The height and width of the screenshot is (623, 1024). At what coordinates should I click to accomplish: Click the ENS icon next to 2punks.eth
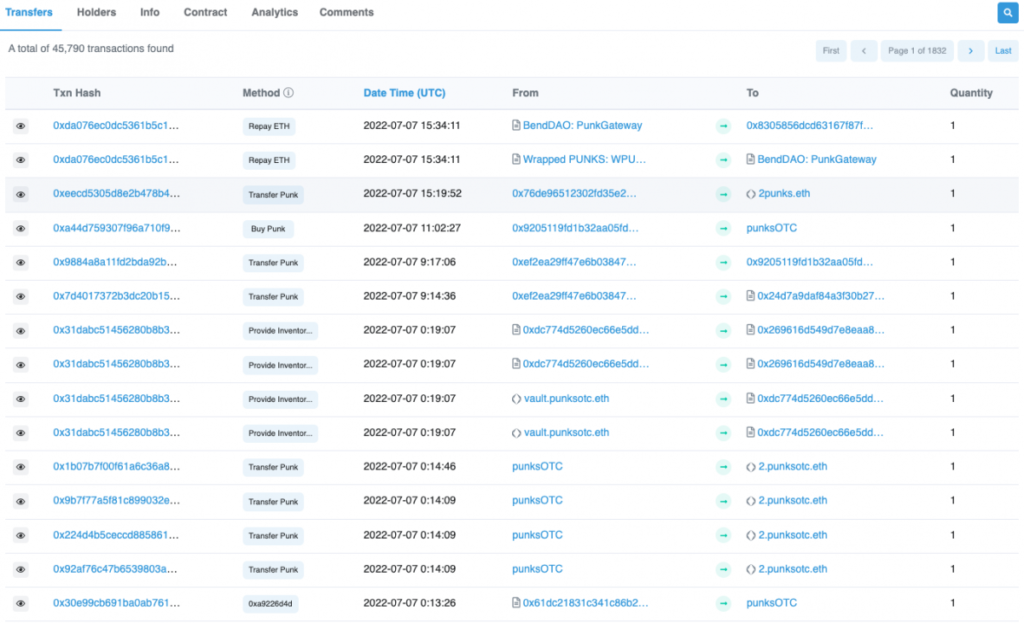(x=751, y=194)
